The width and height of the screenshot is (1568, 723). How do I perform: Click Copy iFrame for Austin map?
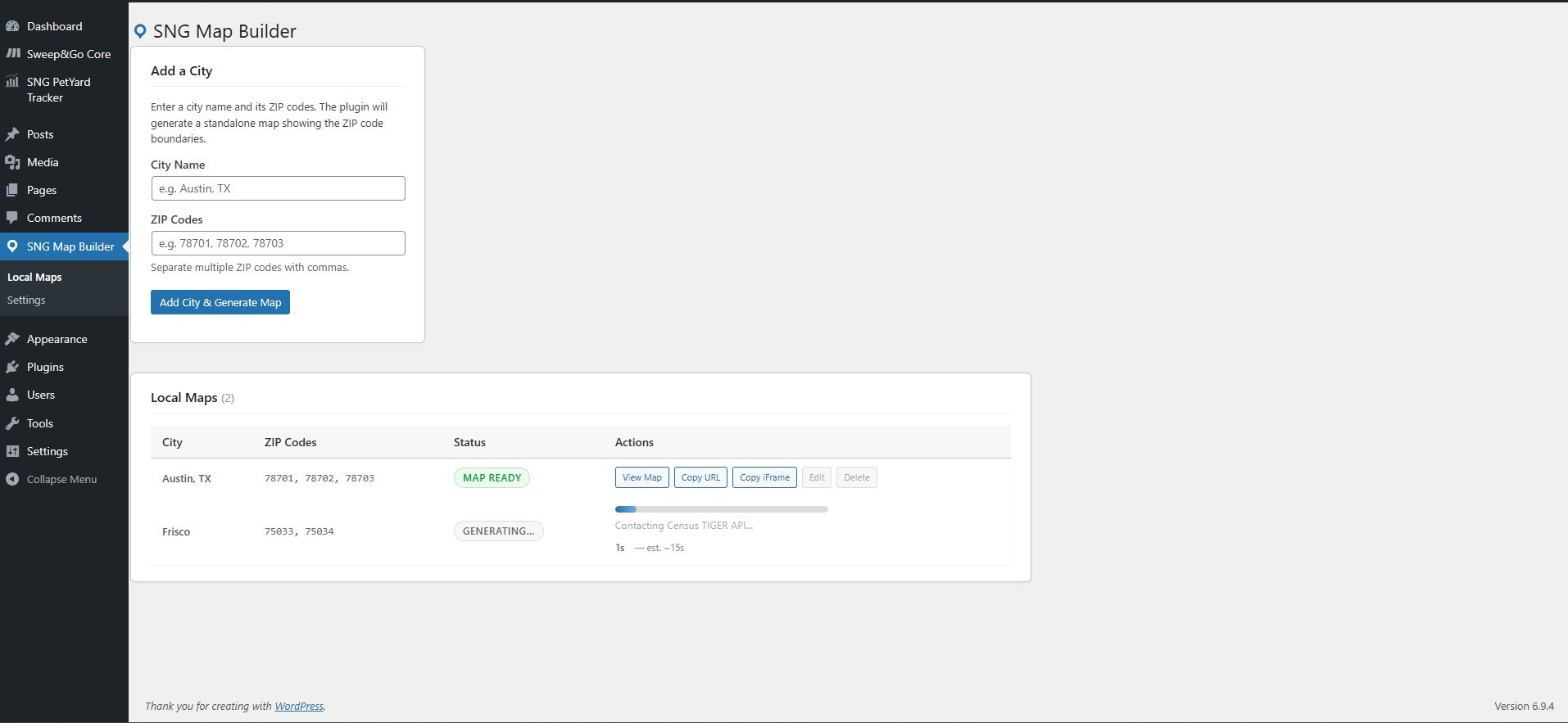[764, 477]
